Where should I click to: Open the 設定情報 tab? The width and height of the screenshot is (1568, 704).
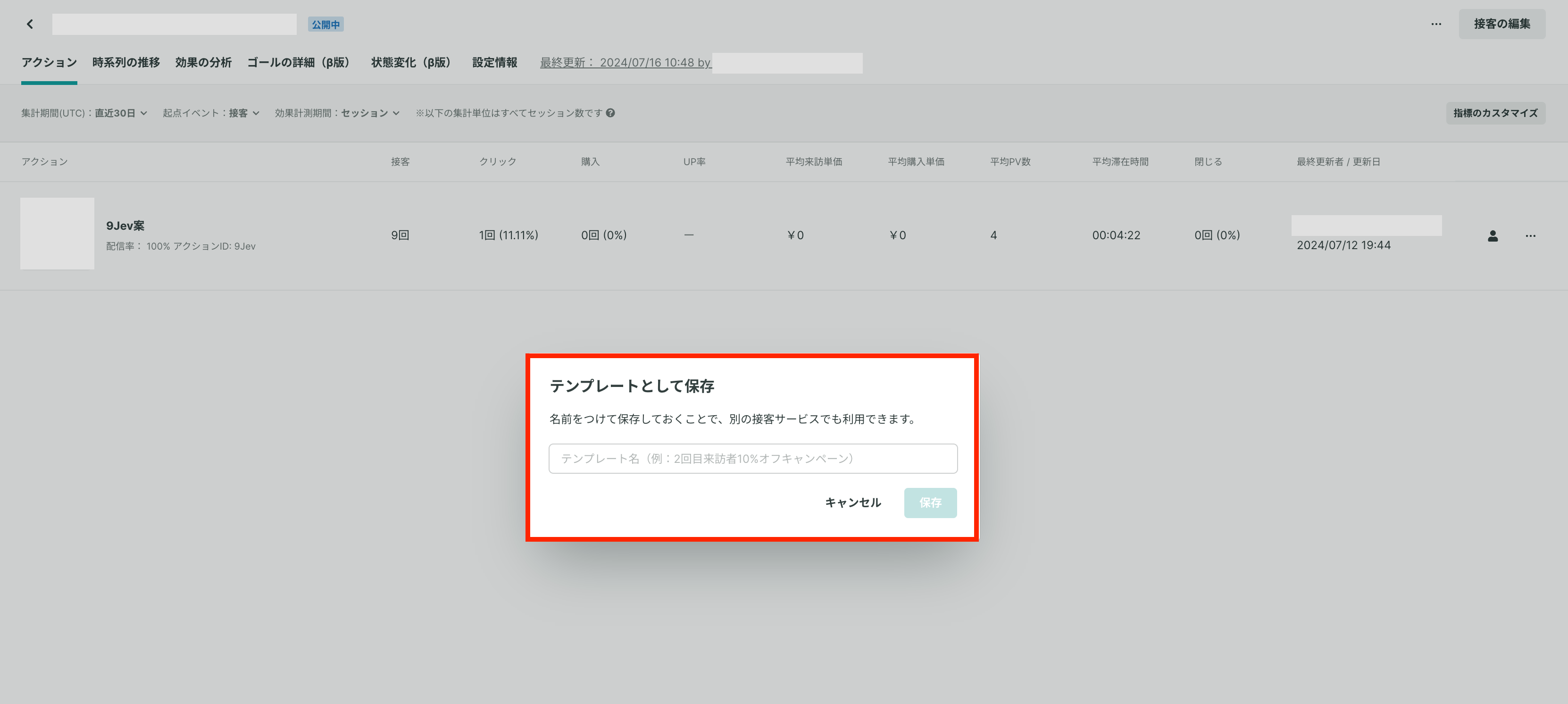point(495,62)
